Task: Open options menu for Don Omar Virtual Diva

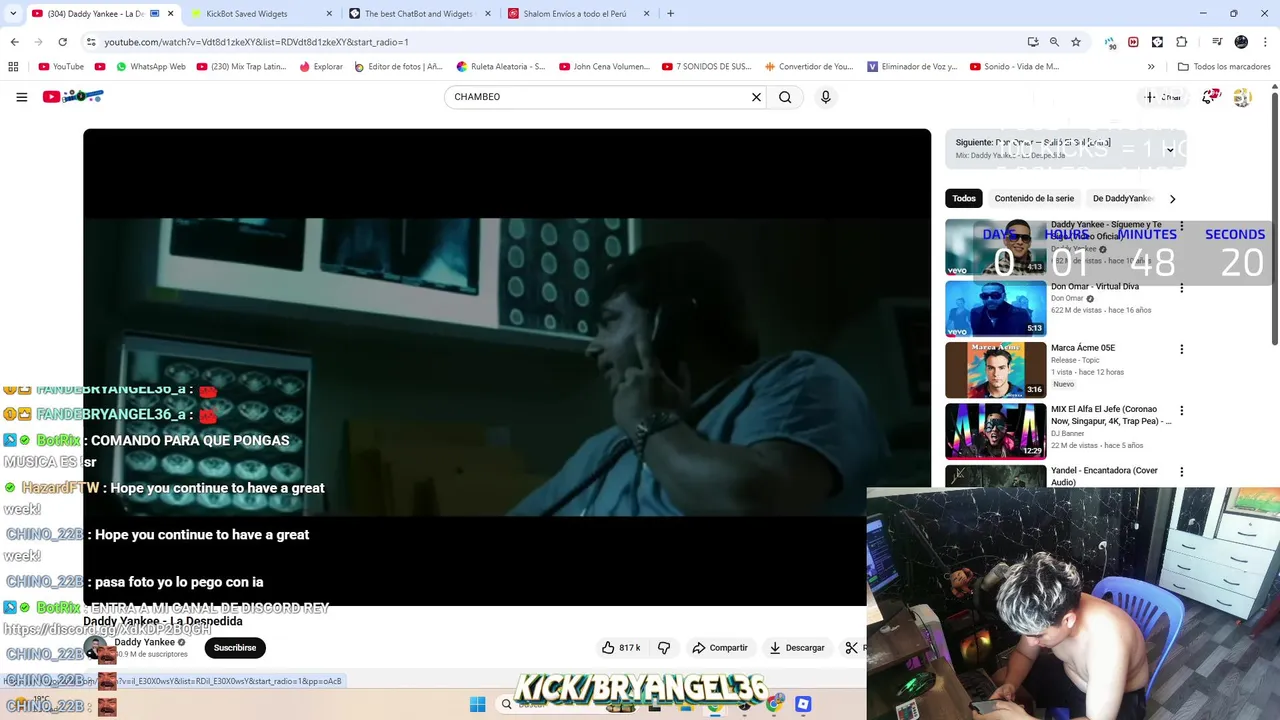Action: [x=1181, y=288]
